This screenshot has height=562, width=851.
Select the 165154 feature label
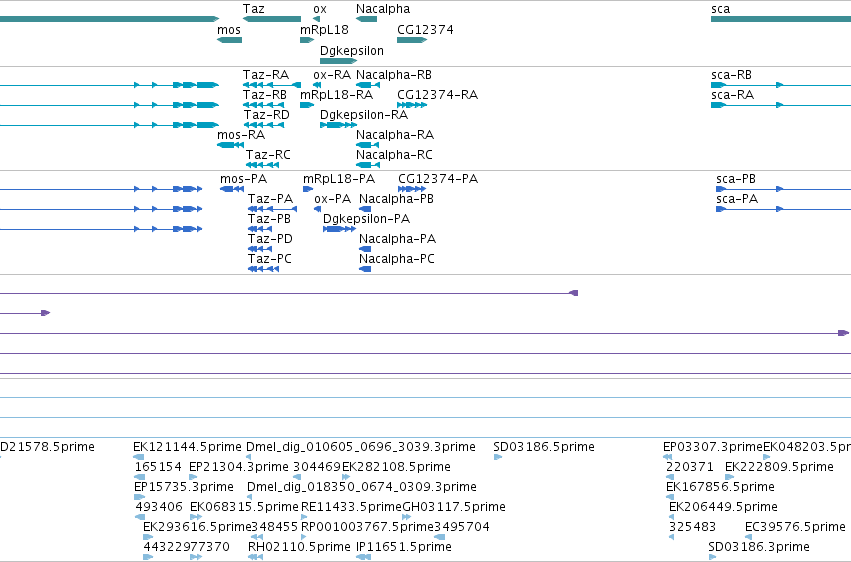[158, 467]
